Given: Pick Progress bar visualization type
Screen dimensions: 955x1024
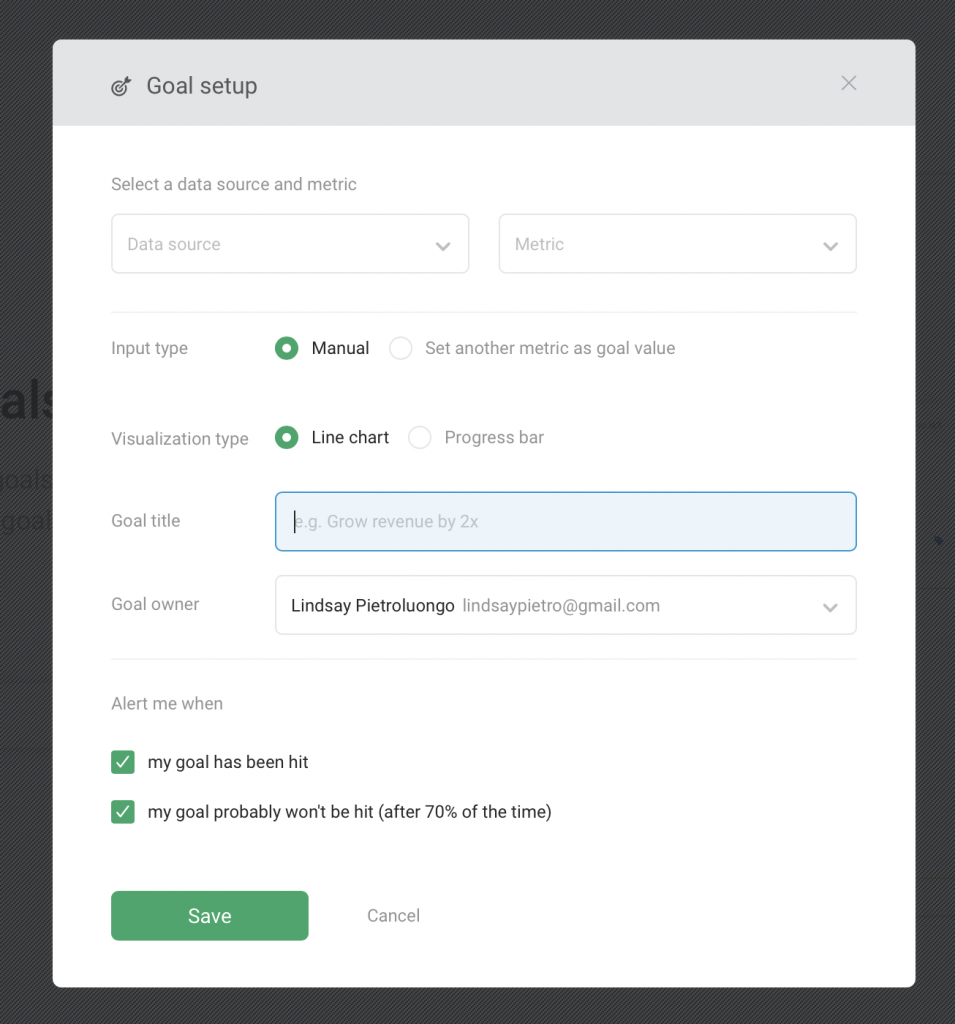Looking at the screenshot, I should pos(420,438).
